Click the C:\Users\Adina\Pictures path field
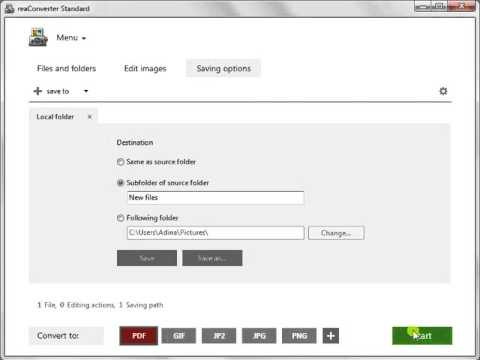 [215, 233]
